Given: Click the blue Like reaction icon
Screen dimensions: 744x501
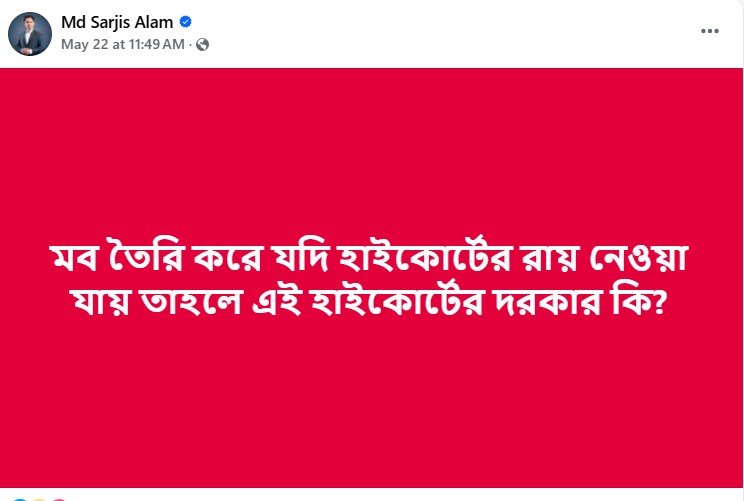Looking at the screenshot, I should point(21,498).
